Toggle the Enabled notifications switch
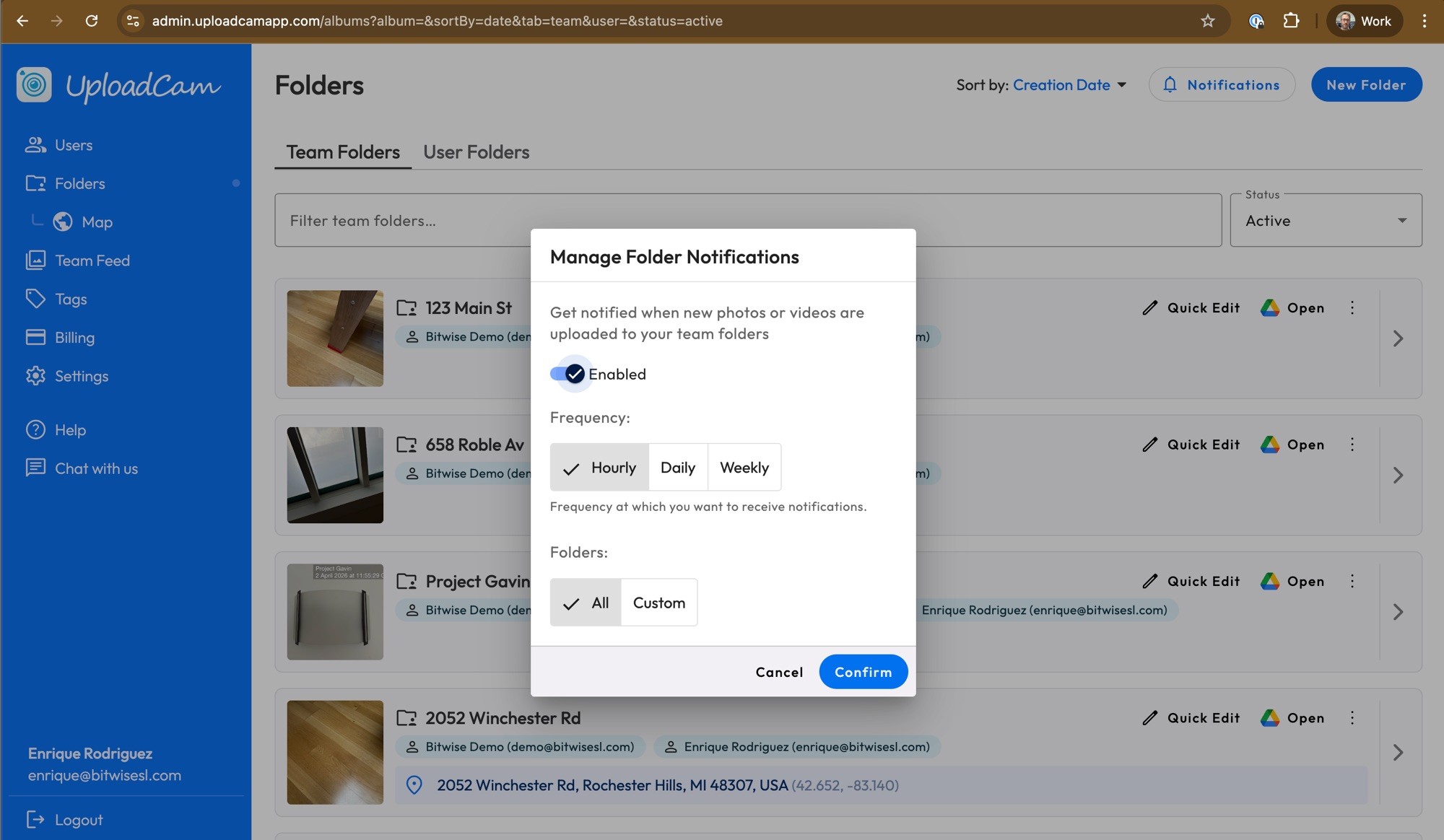 coord(567,374)
